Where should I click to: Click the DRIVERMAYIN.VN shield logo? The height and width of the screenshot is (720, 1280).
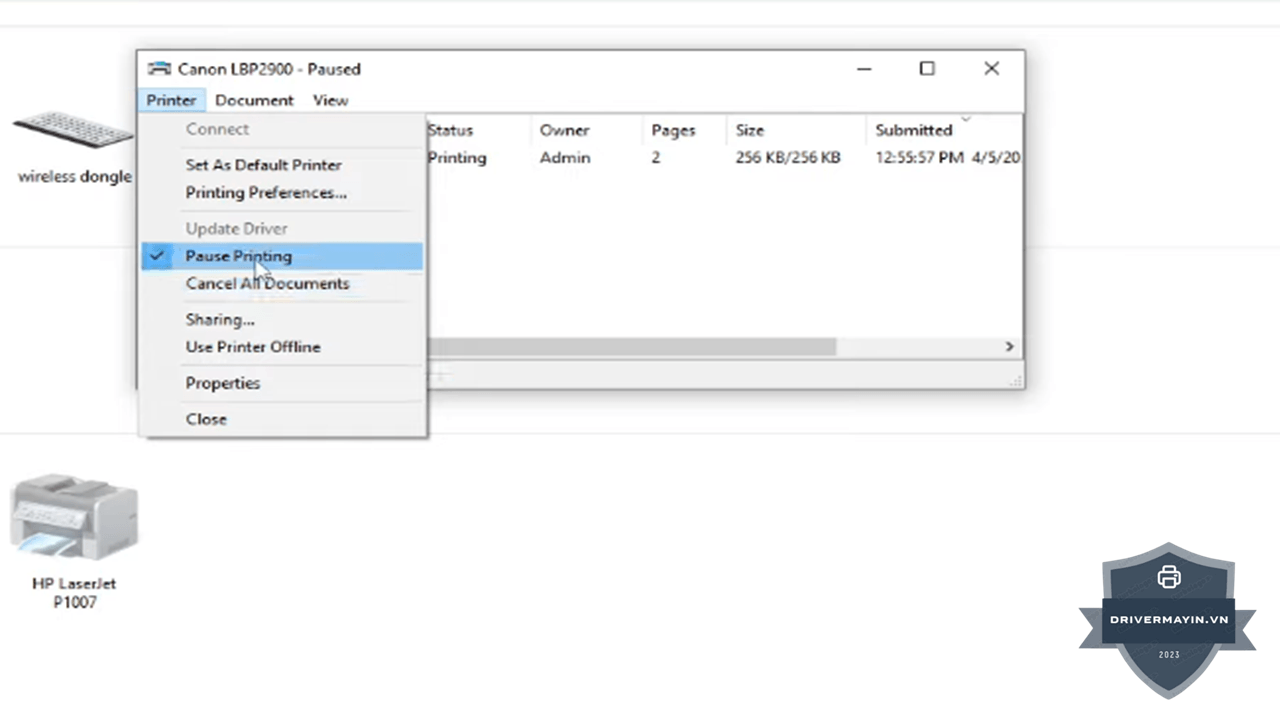(1168, 621)
